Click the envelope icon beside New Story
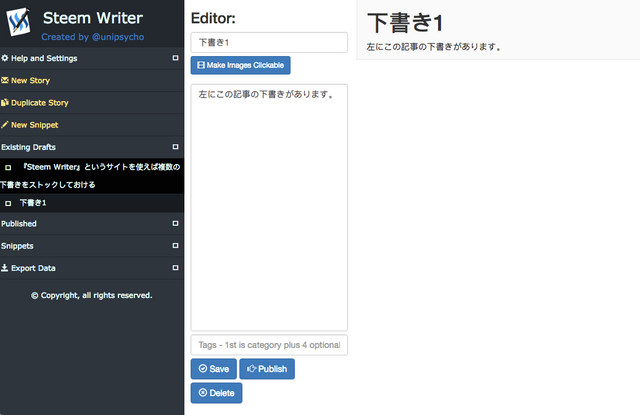Viewport: 640px width, 415px height. tap(5, 80)
